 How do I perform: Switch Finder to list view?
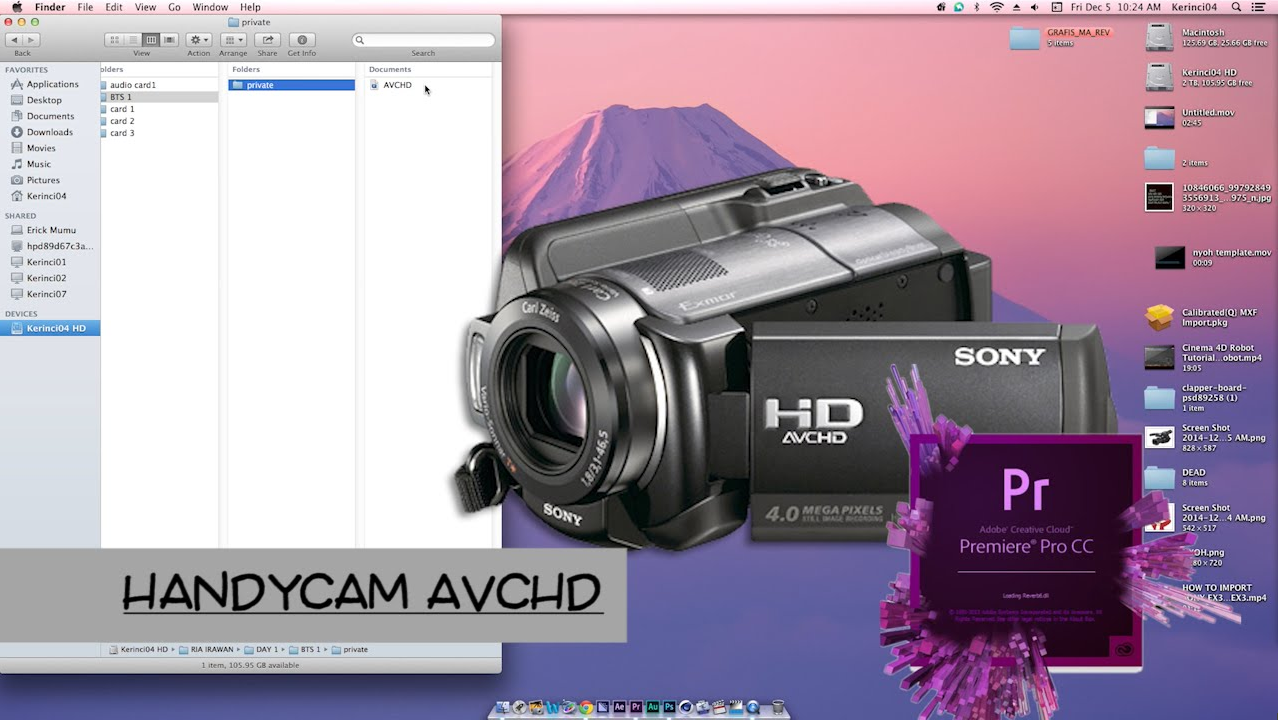pyautogui.click(x=132, y=40)
